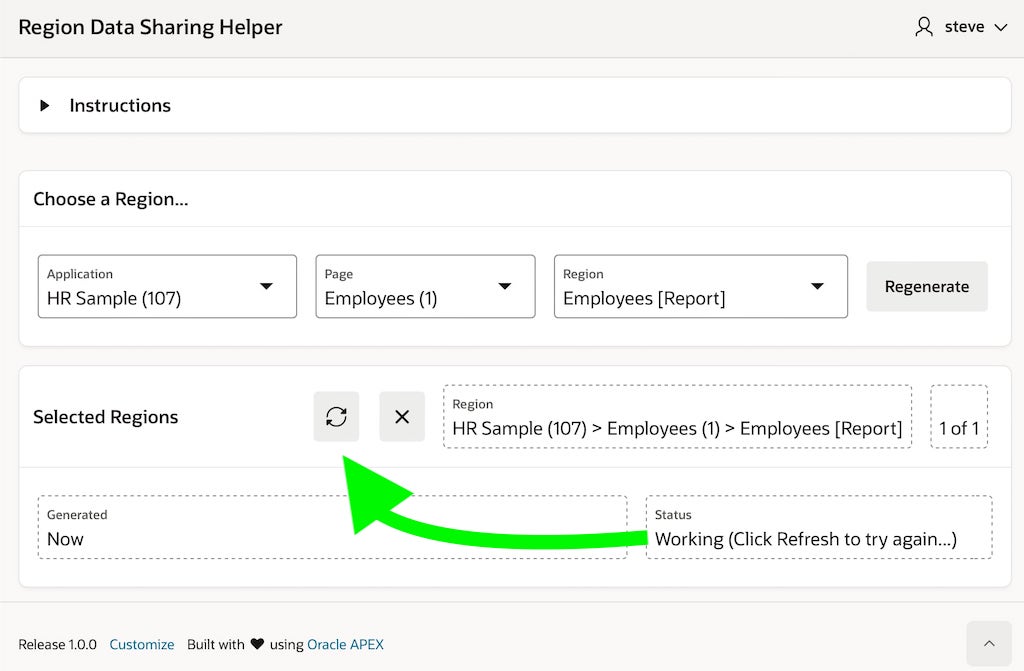Click the heart icon in the footer
Viewport: 1024px width, 671px height.
257,645
